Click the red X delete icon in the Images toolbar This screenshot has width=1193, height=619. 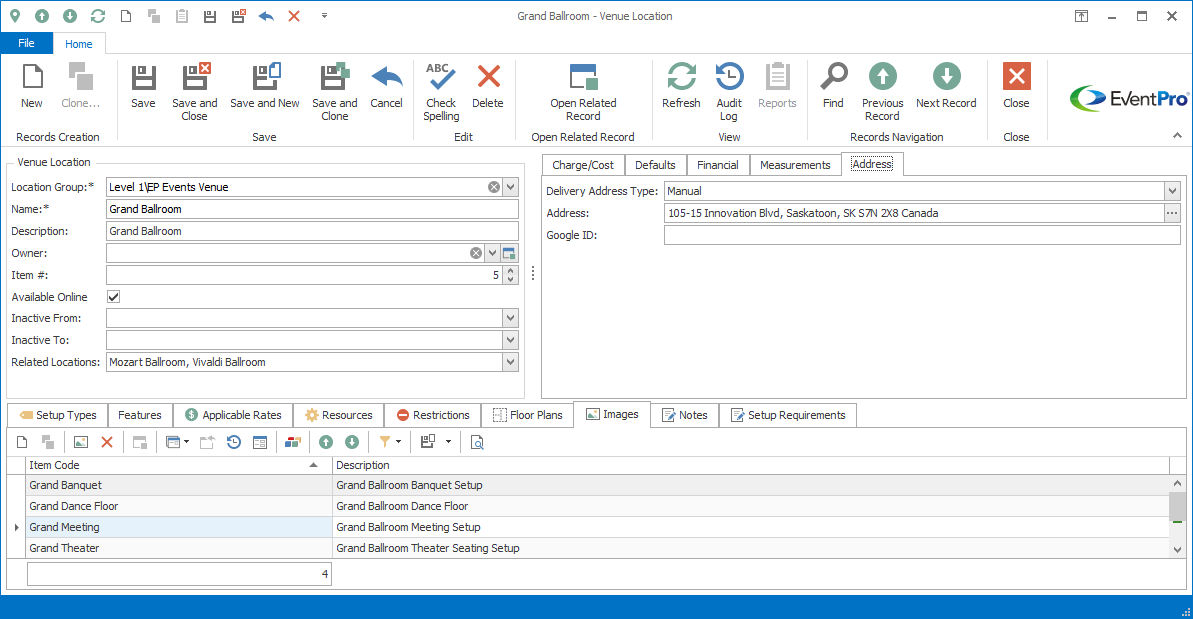tap(107, 443)
